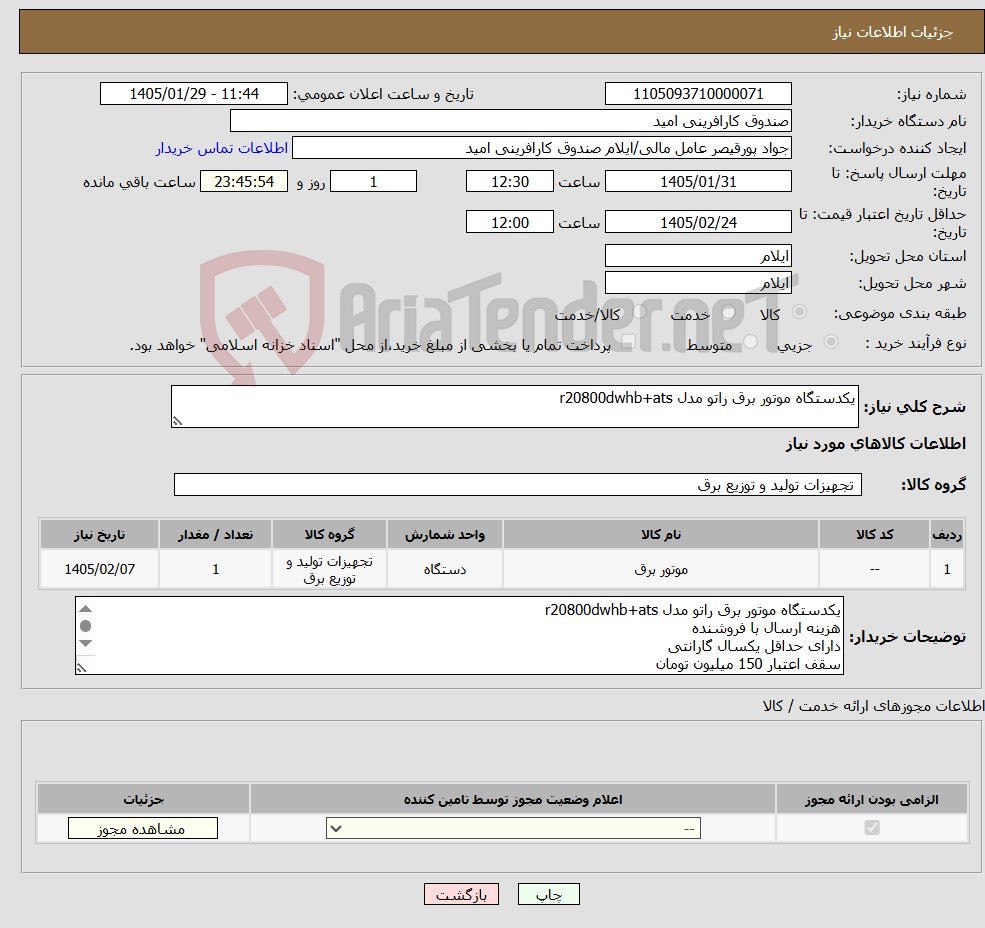Click the buyer organization name field
Viewport: 985px width, 928px height.
pos(511,121)
